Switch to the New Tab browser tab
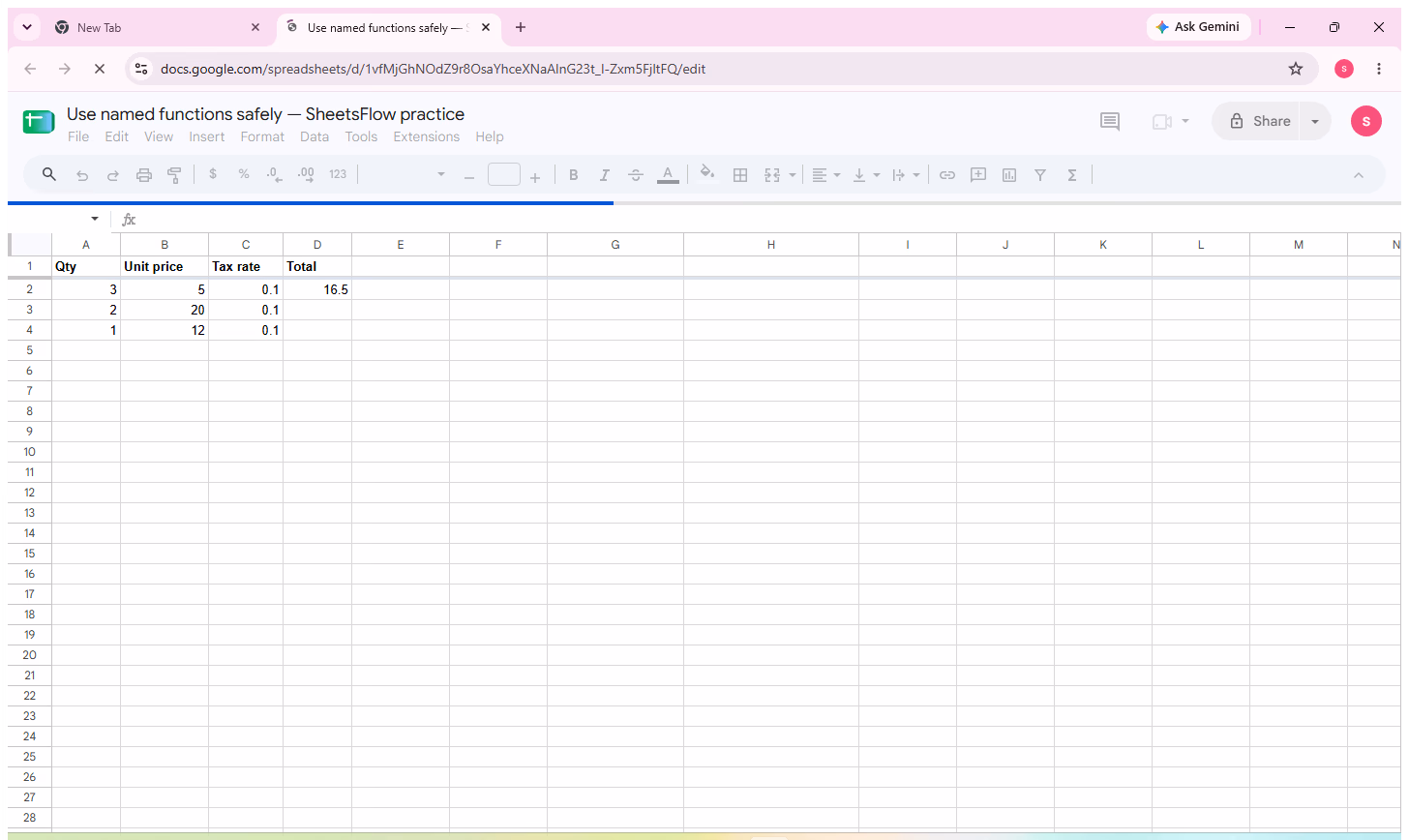Screen dimensions: 1409x840 [x=160, y=28]
